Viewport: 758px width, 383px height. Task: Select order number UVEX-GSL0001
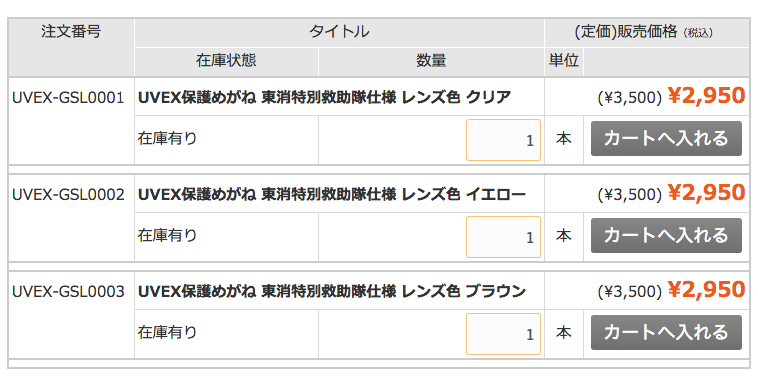coord(68,98)
